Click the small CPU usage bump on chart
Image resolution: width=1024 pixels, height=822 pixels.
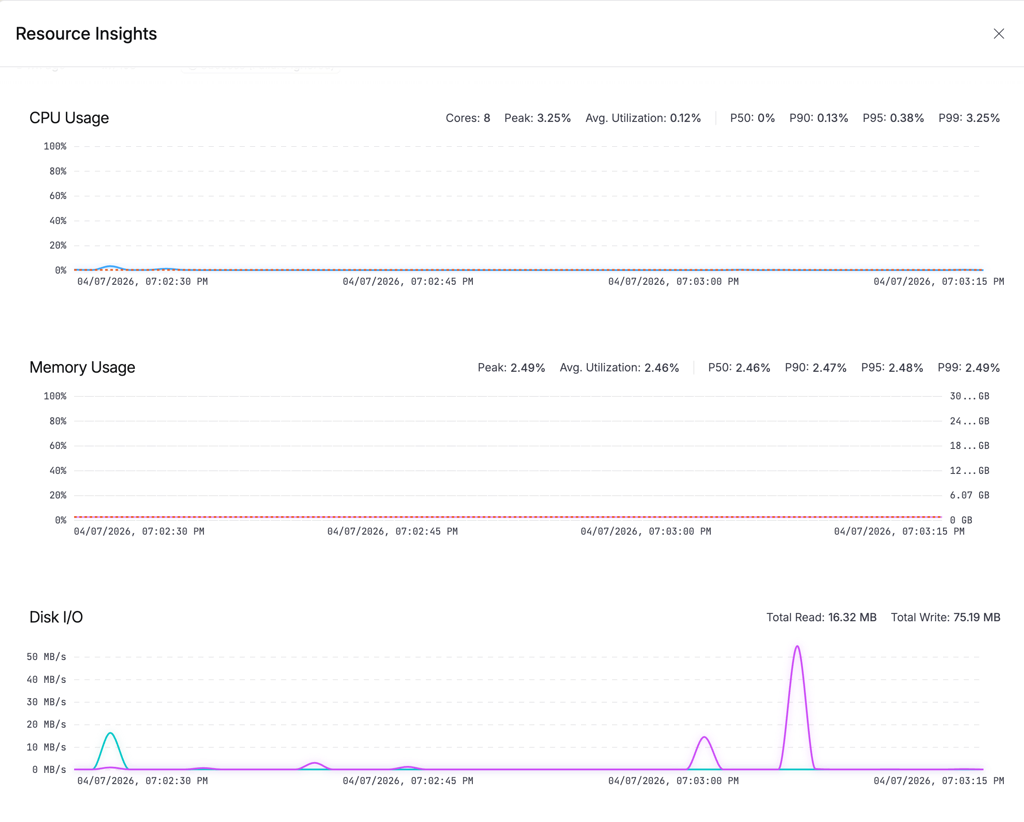coord(111,267)
